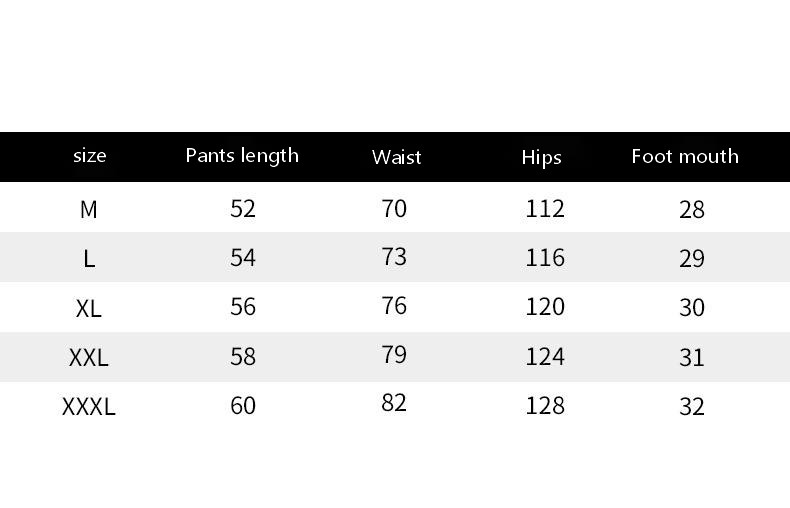This screenshot has width=790, height=508.
Task: Click pants length value 52
Action: point(243,209)
